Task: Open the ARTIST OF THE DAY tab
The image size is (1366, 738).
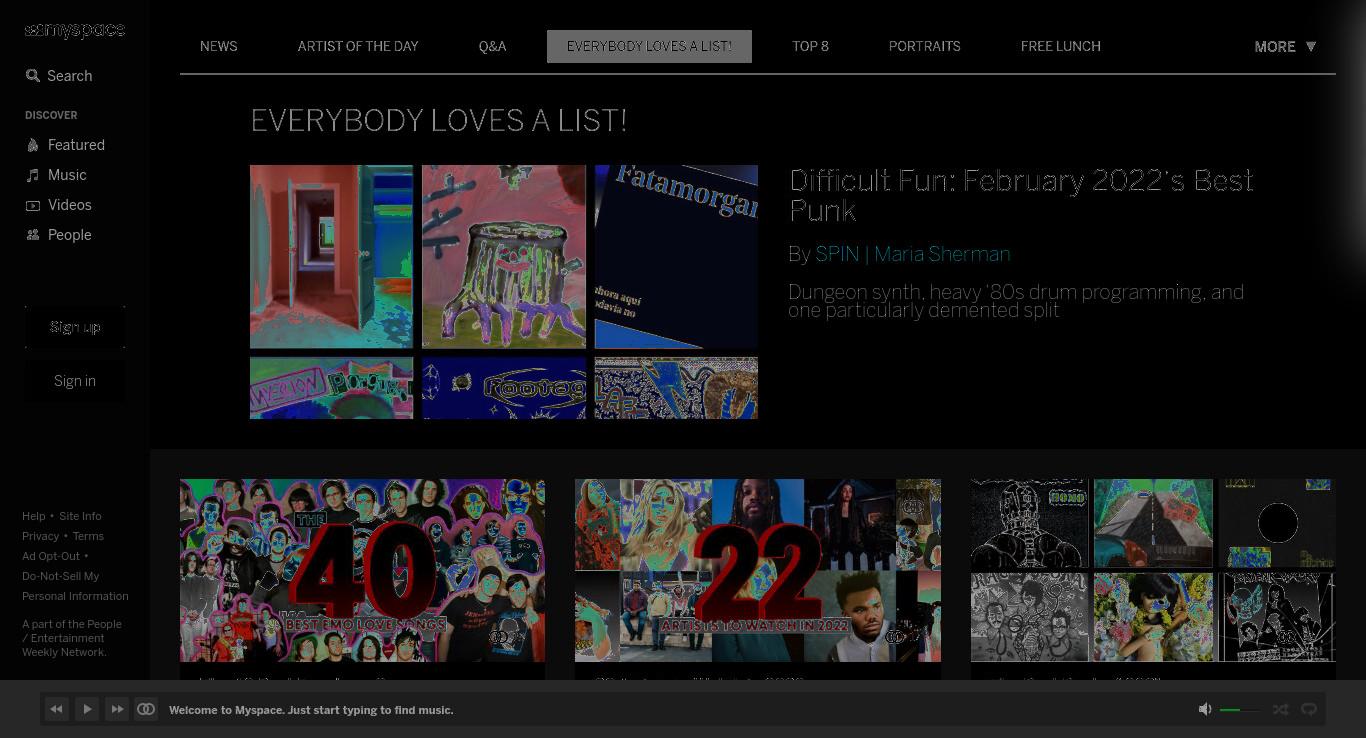Action: coord(358,46)
